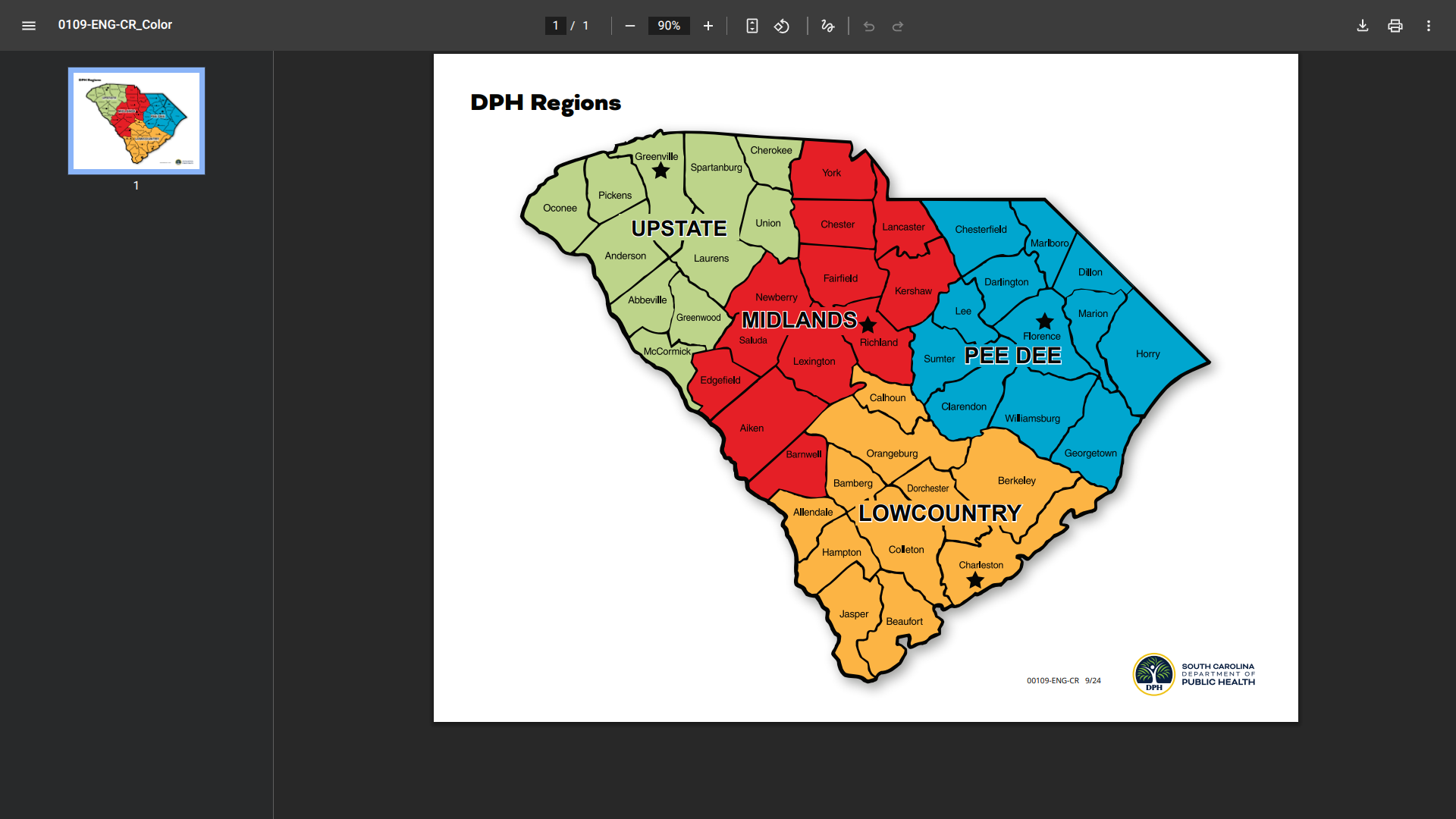Screen dimensions: 1456x819
Task: Select page 1 thumbnail in sidebar
Action: point(136,121)
